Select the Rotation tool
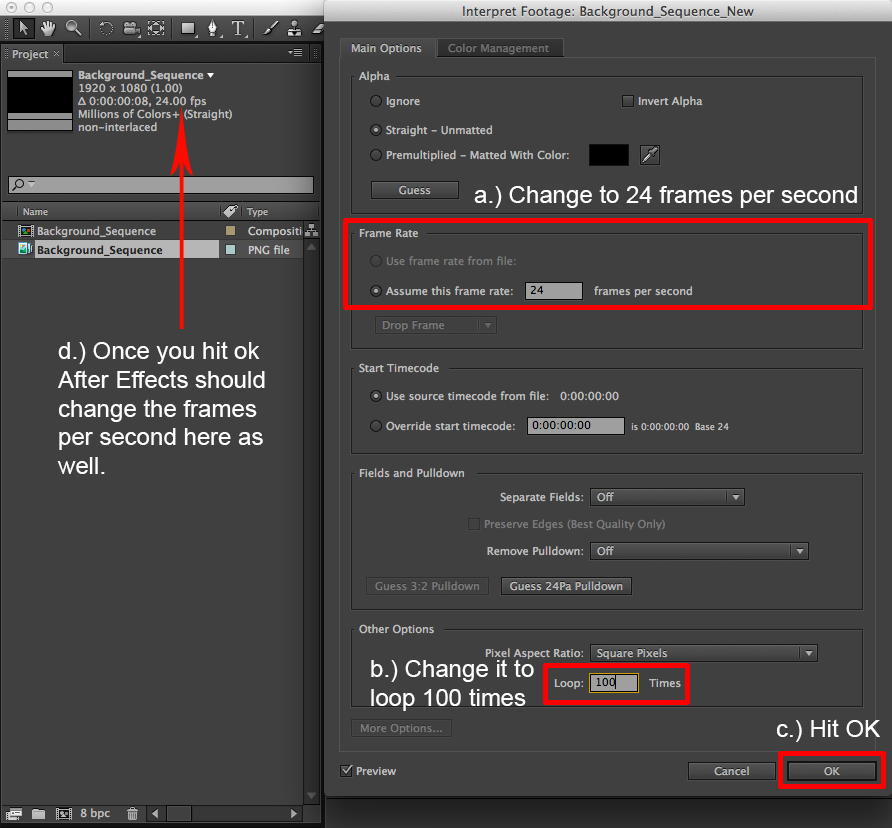892x828 pixels. click(x=106, y=28)
